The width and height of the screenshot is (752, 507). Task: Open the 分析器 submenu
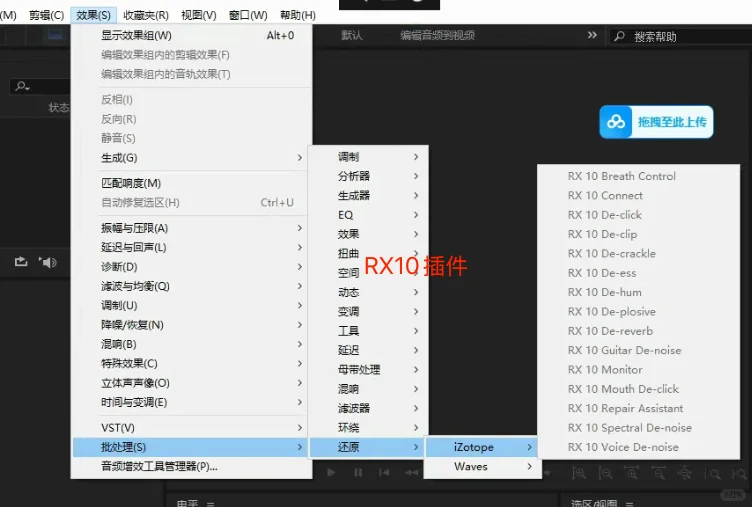pyautogui.click(x=368, y=176)
